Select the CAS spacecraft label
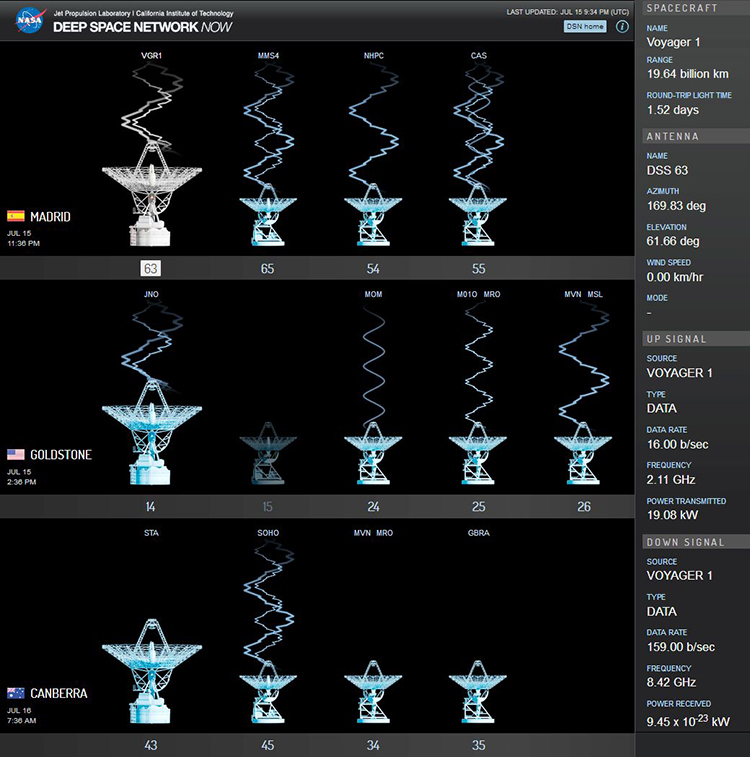The height and width of the screenshot is (757, 750). (x=479, y=56)
